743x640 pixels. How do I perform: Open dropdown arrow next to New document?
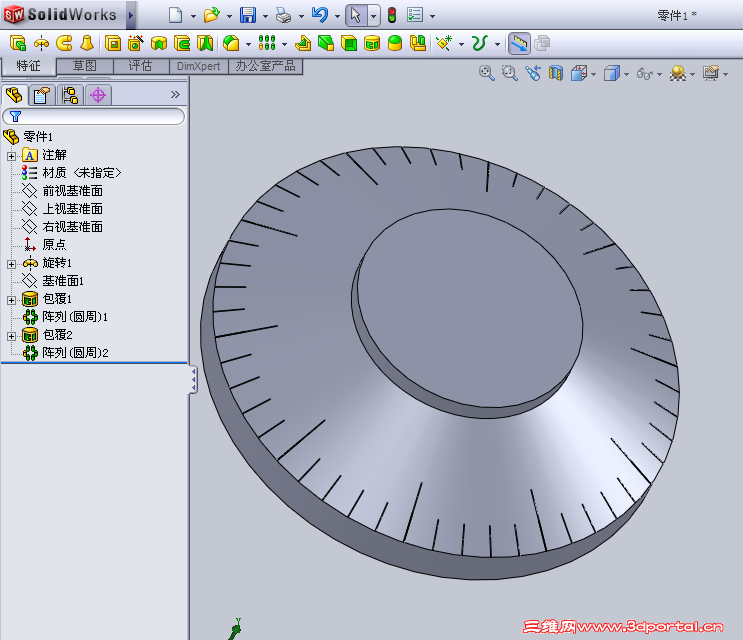tap(193, 16)
